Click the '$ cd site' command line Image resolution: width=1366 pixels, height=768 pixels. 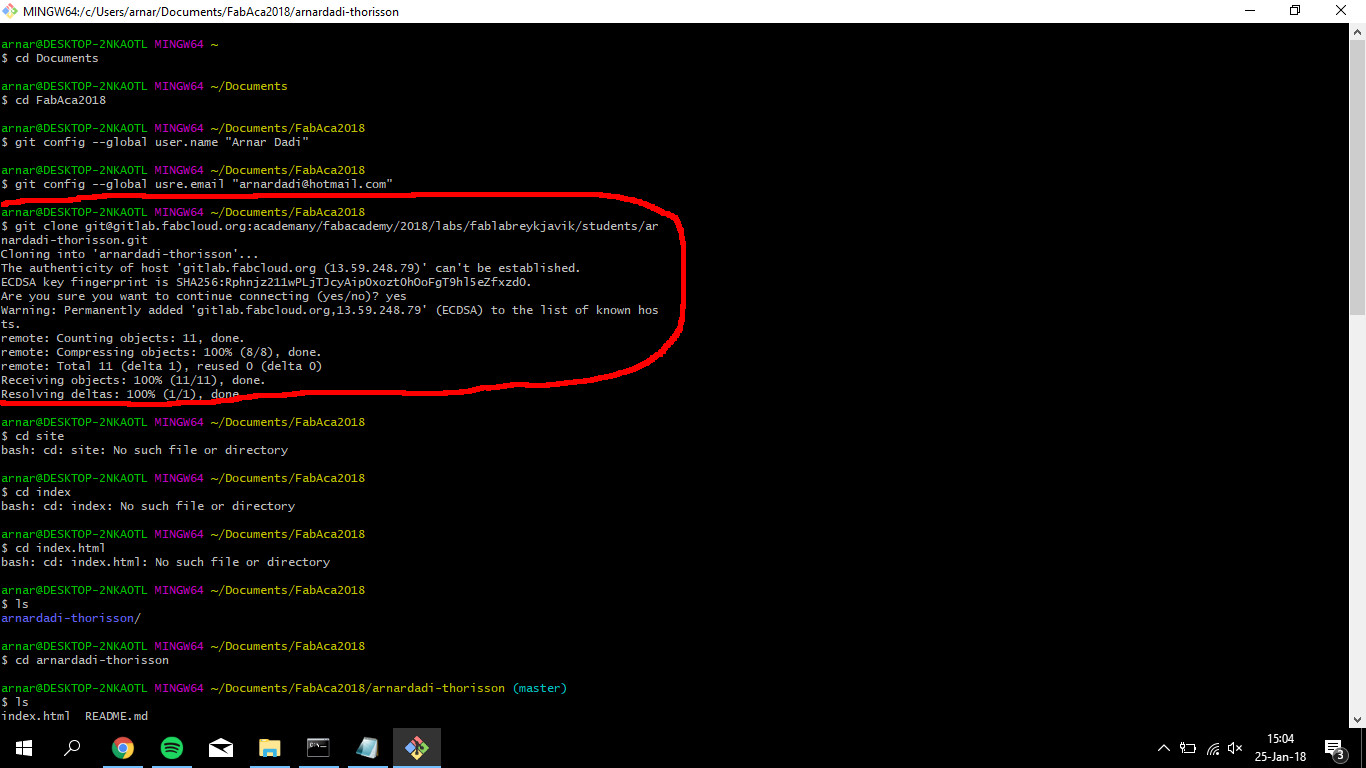click(x=32, y=436)
